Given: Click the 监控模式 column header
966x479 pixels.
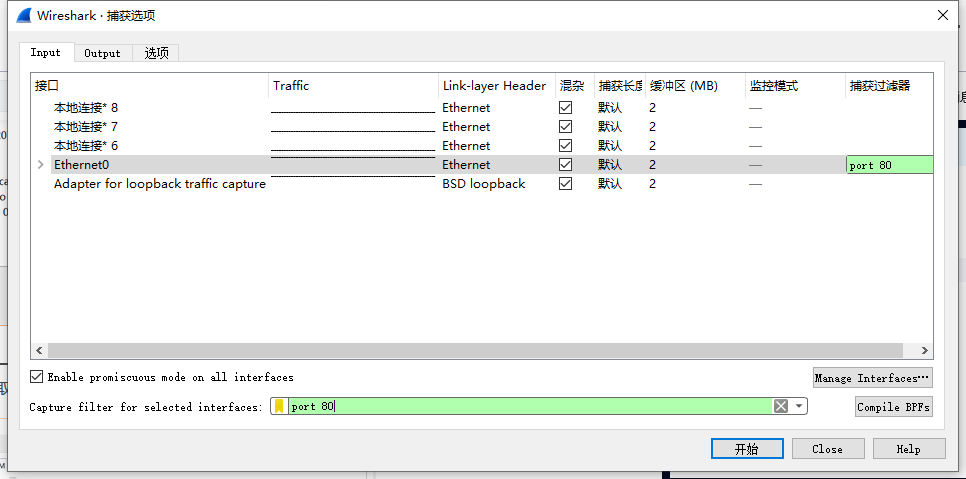Looking at the screenshot, I should [x=795, y=86].
